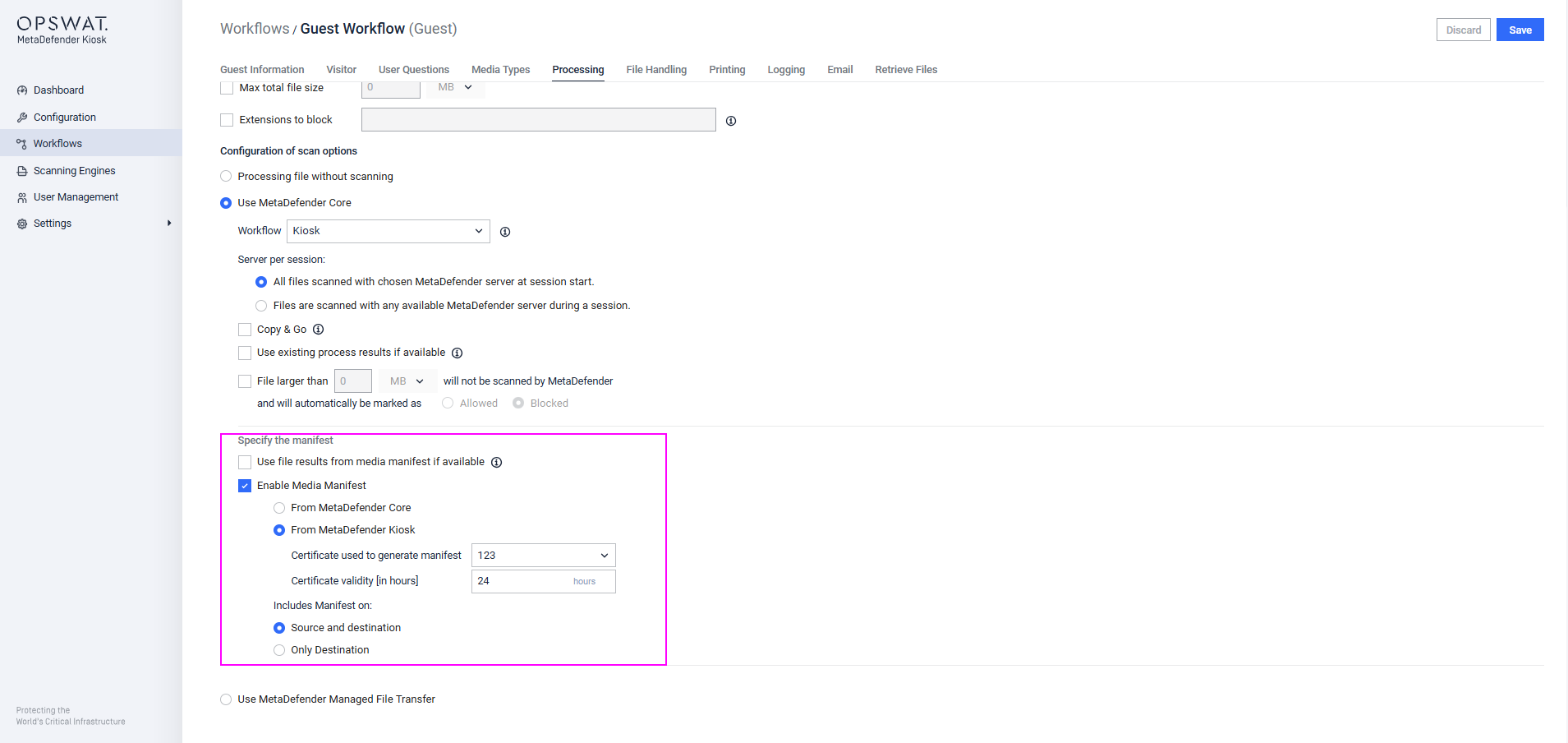Choose Only Destination option

(279, 650)
